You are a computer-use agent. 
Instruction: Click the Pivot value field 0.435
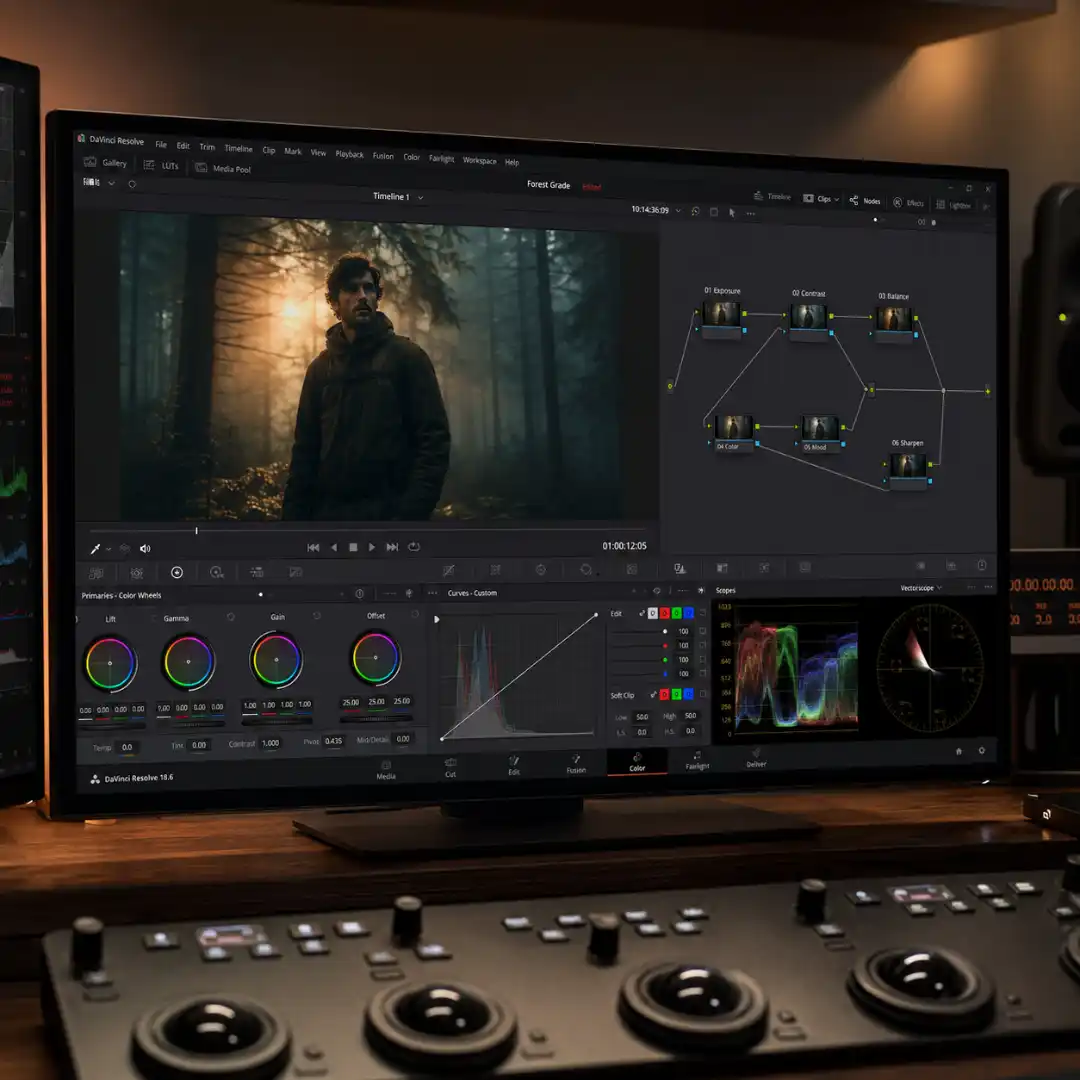(333, 741)
